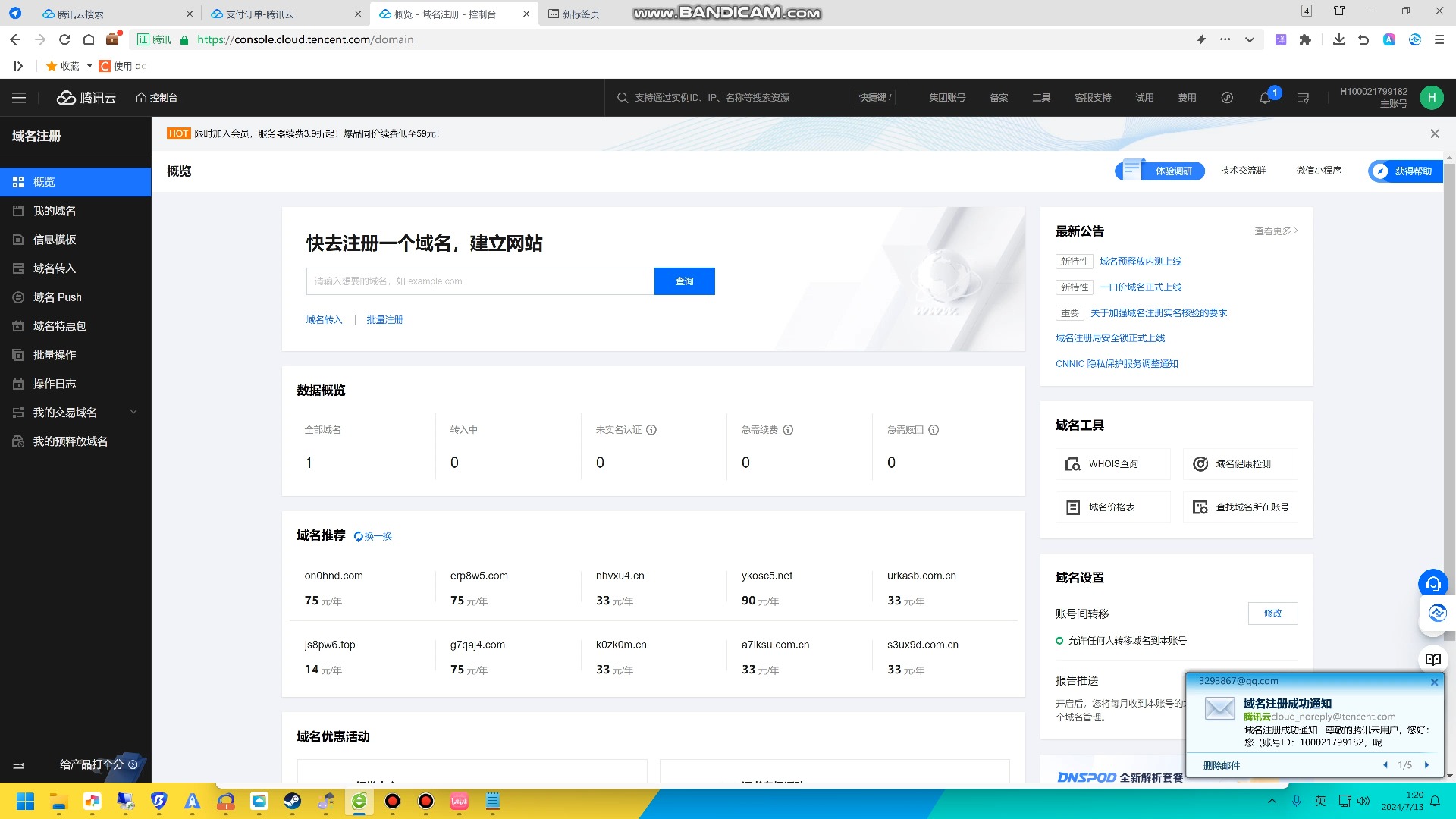Open 操作日志 in the sidebar
Viewport: 1456px width, 819px height.
(x=76, y=384)
